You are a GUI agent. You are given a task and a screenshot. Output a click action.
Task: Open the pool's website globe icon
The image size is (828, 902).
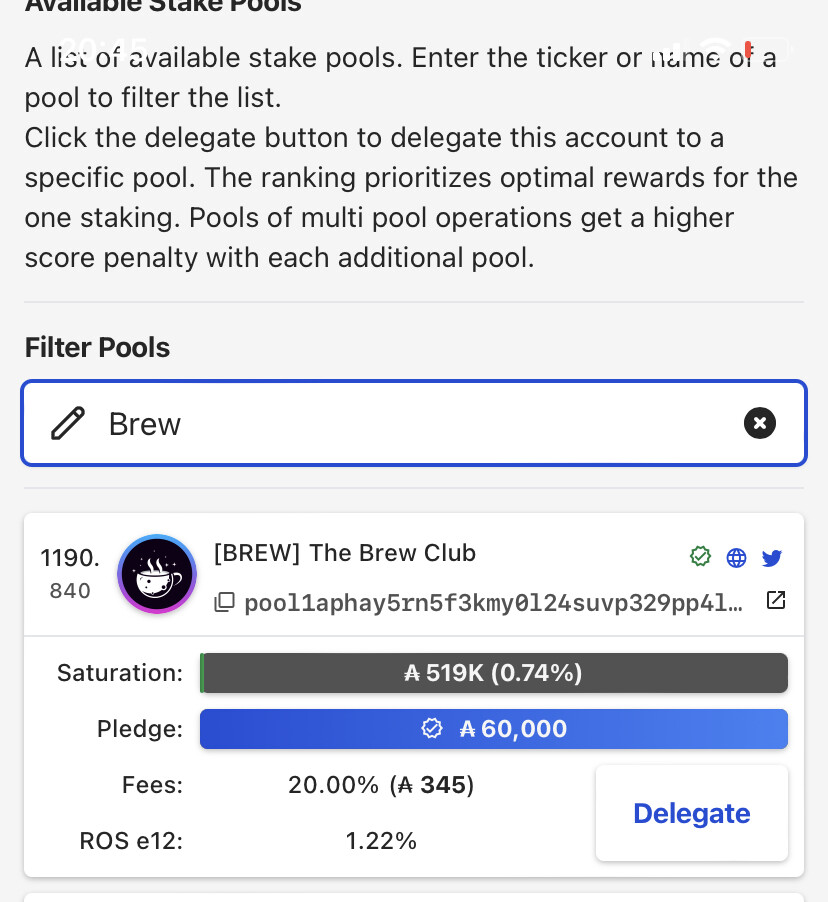[x=736, y=558]
